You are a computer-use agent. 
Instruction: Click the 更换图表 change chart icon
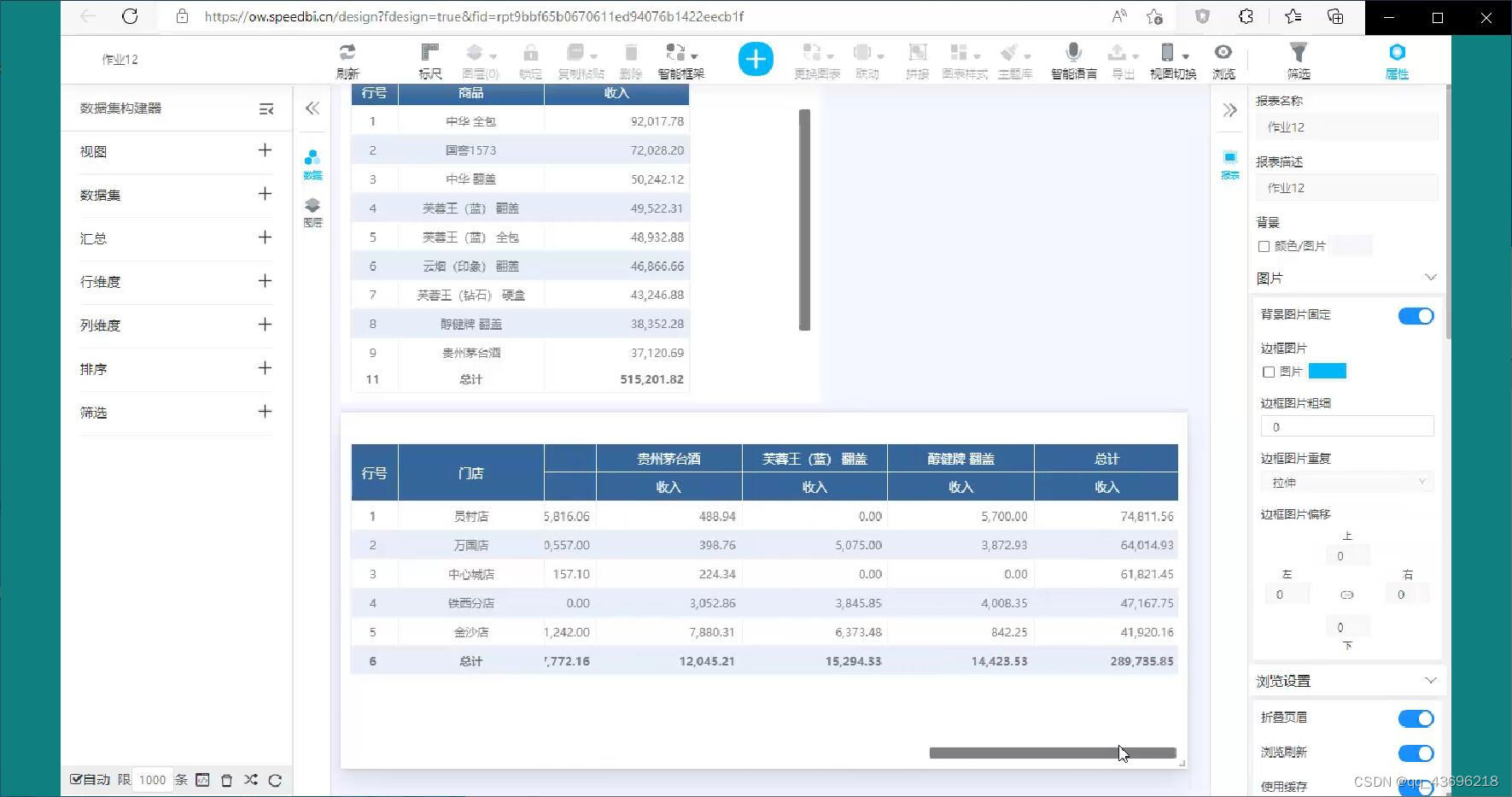pyautogui.click(x=817, y=53)
